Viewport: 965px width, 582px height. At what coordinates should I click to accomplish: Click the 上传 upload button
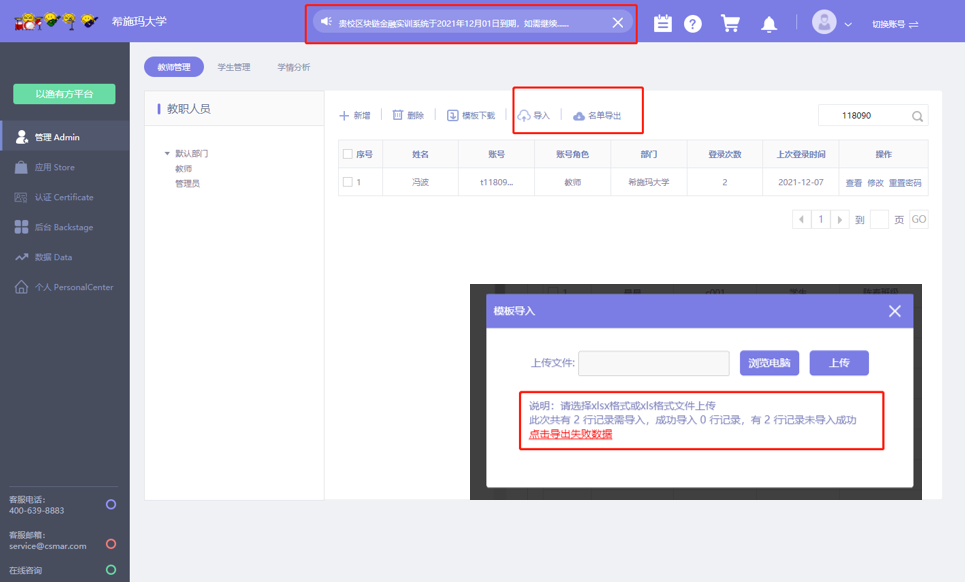tap(838, 363)
